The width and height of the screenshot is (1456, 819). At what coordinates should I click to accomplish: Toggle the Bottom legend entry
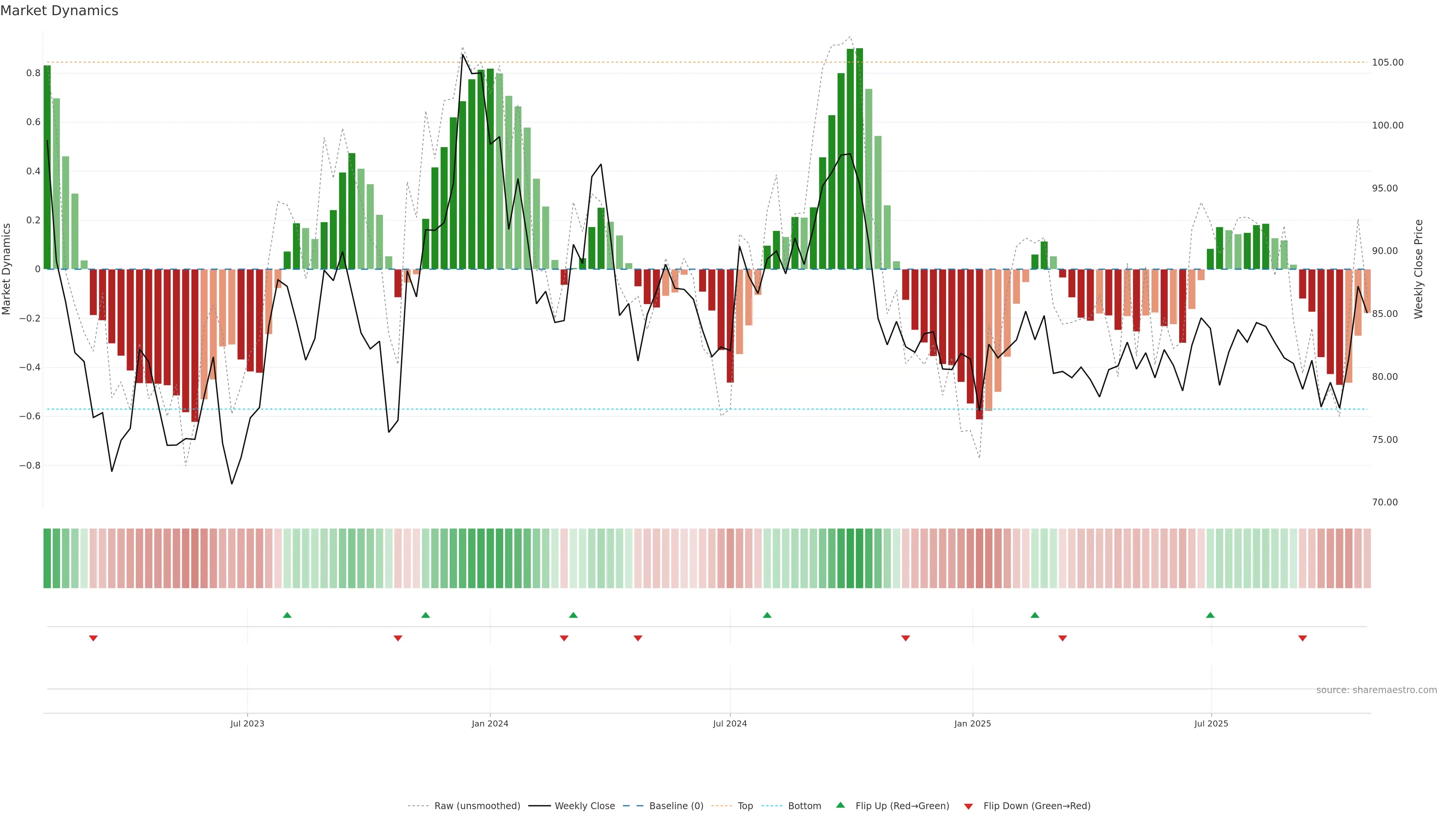click(804, 806)
